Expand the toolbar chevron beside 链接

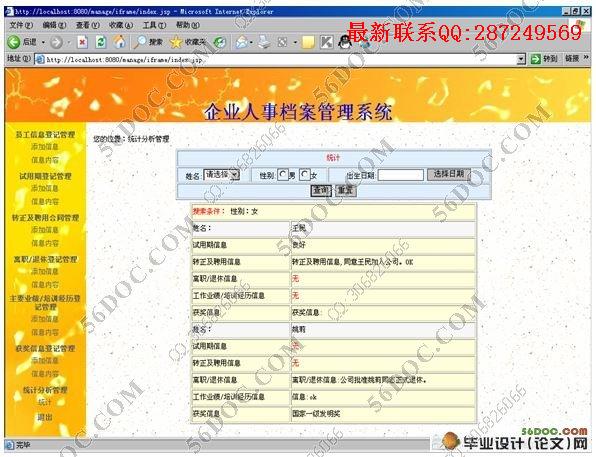[586, 58]
